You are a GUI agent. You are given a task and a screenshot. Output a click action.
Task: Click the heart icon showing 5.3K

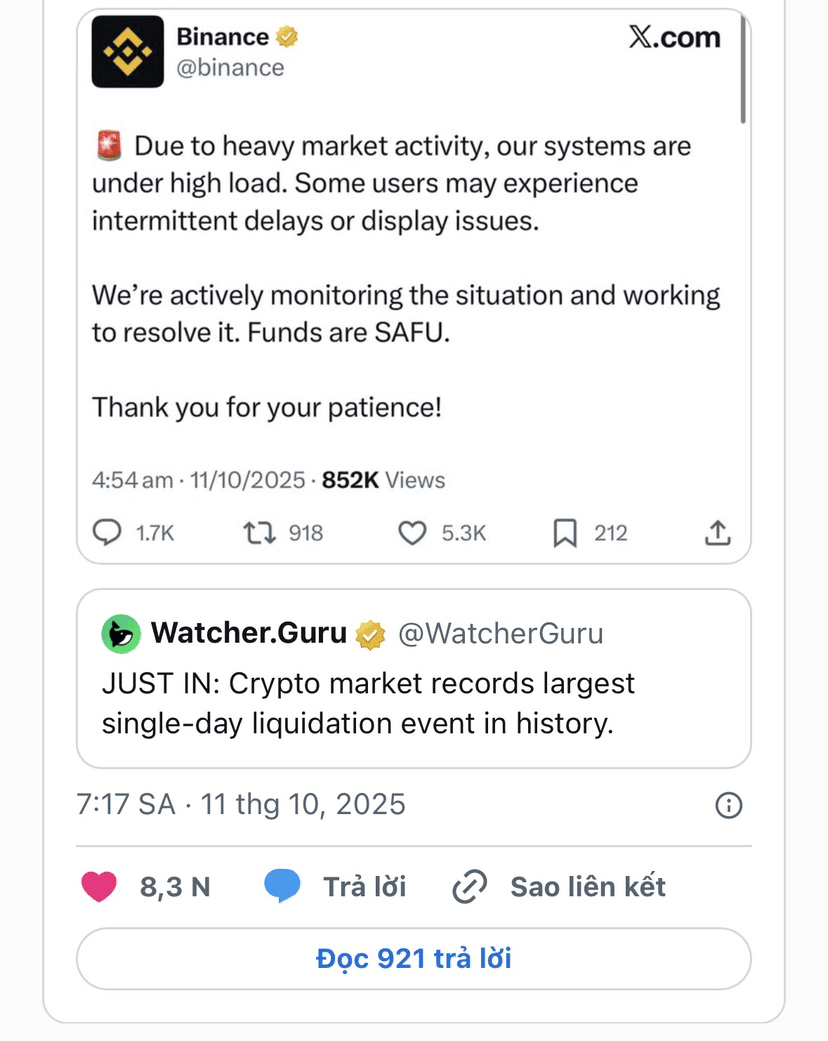412,533
